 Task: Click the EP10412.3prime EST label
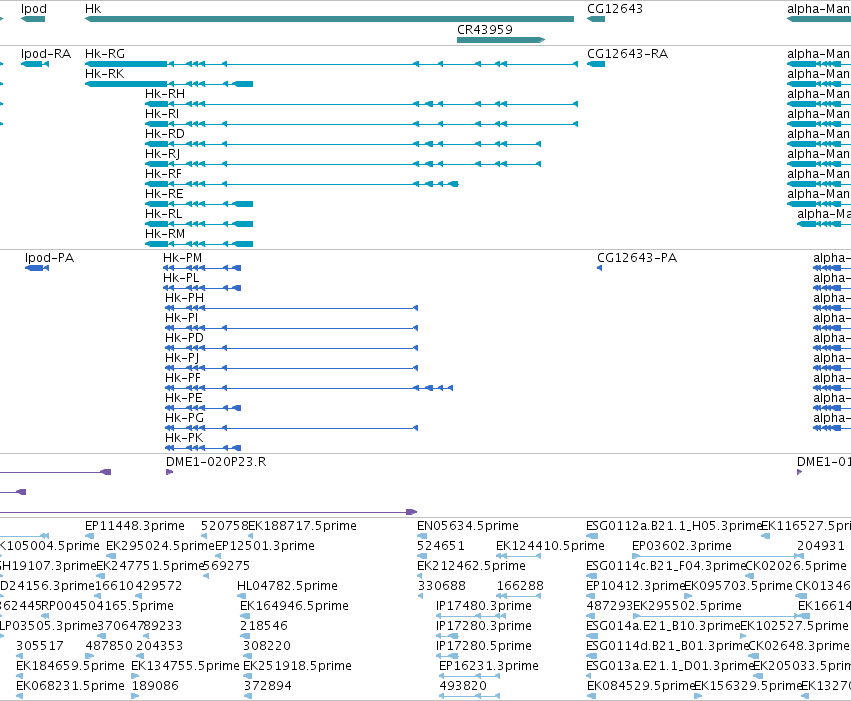[x=635, y=586]
